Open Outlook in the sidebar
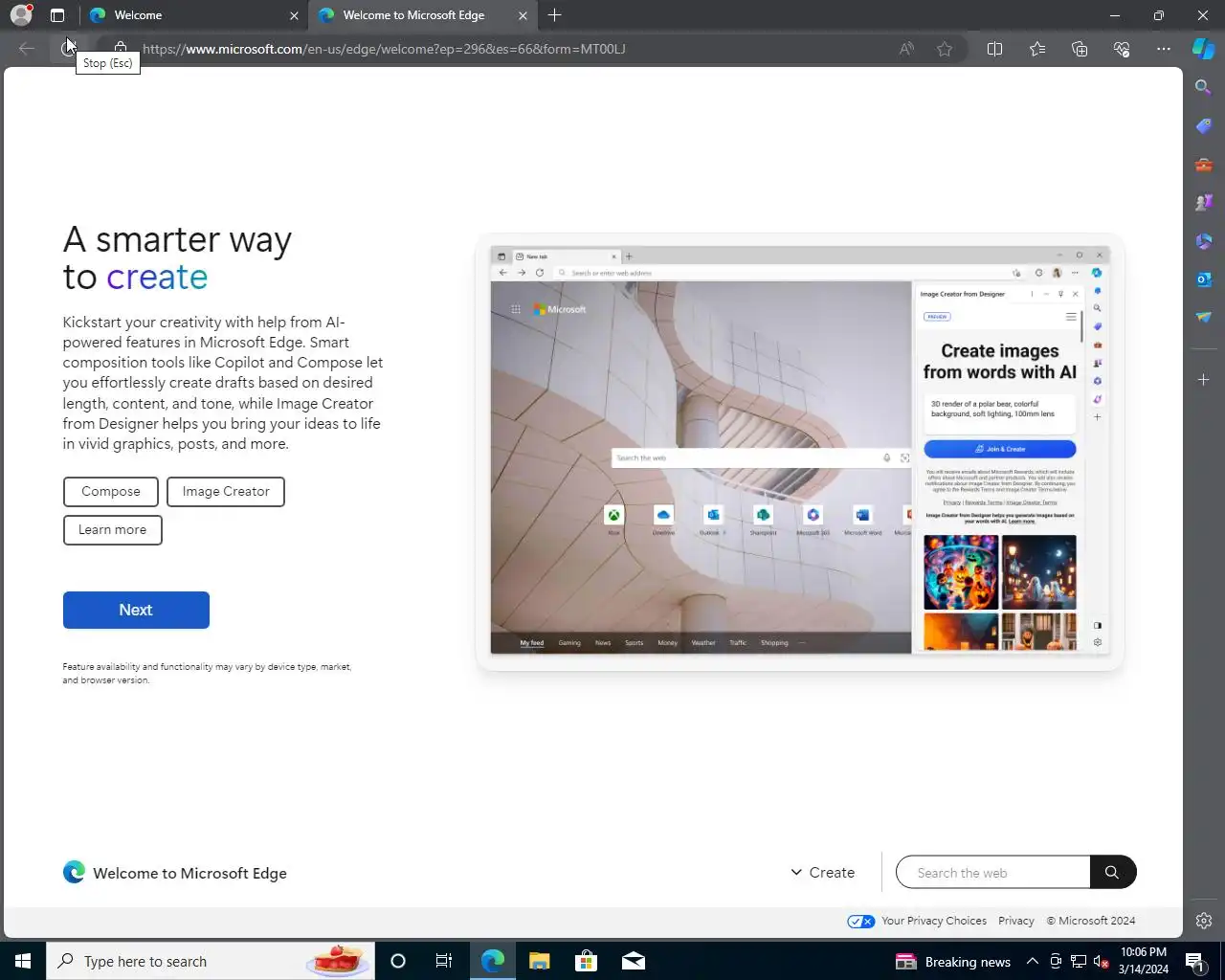Image resolution: width=1225 pixels, height=980 pixels. 1204,279
